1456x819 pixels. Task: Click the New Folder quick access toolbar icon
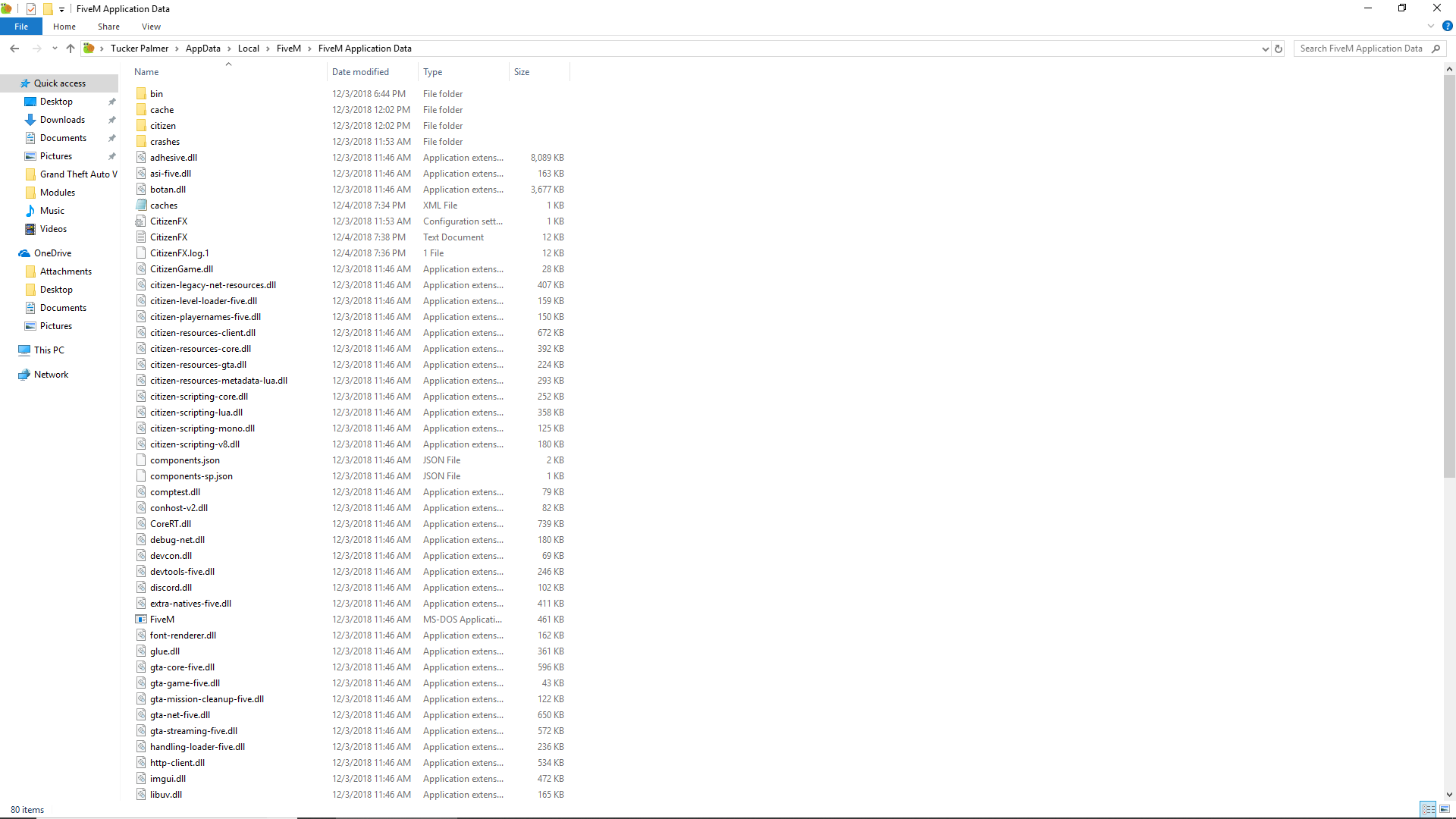47,8
